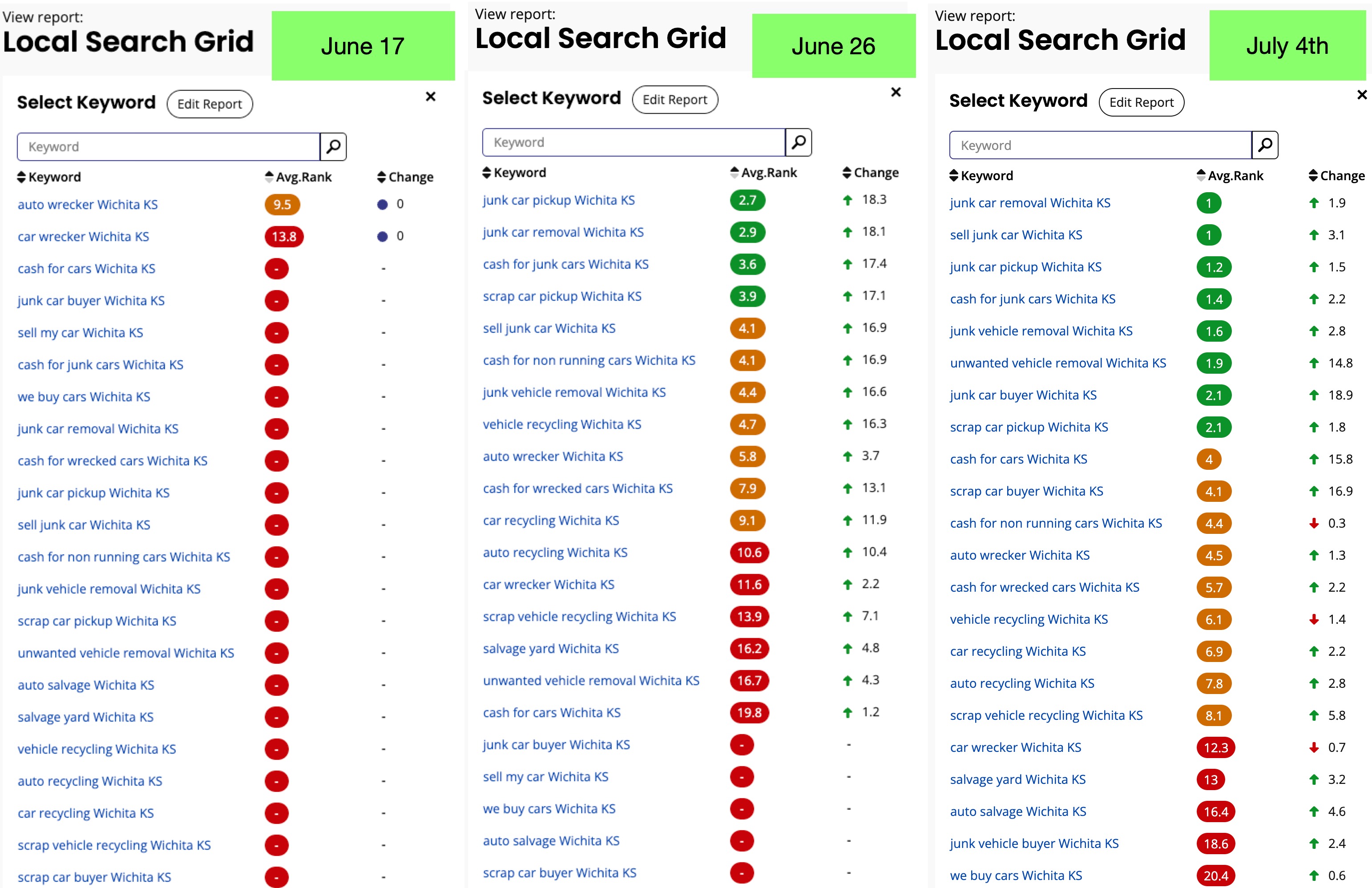Click the 18.3 change value in June 26 panel
Screen dimensions: 1372x888
(875, 199)
